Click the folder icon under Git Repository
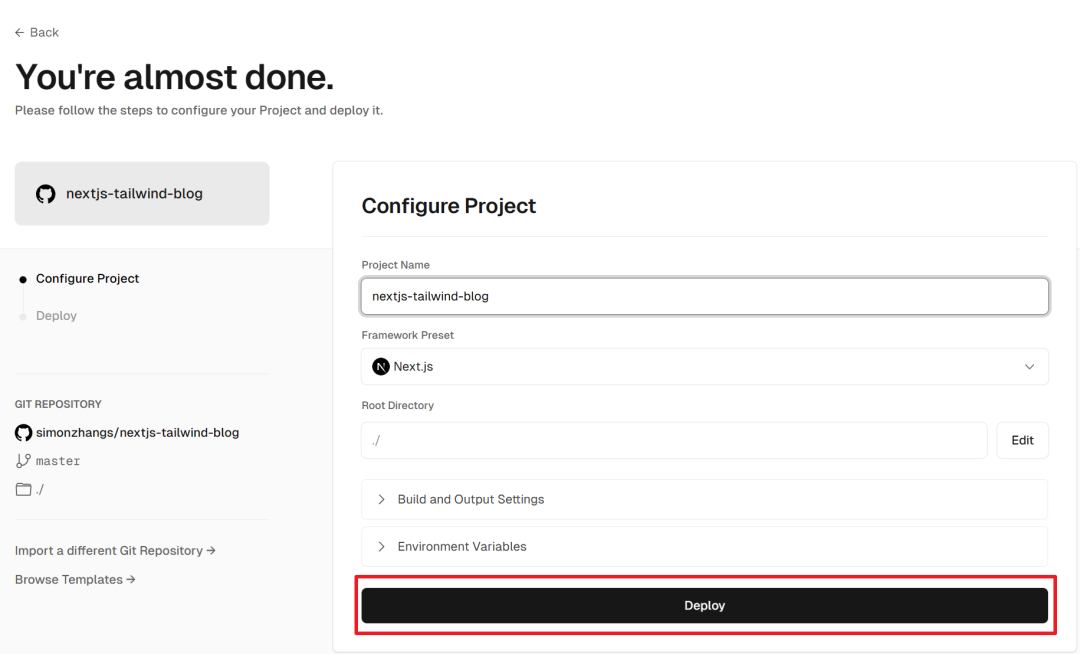The image size is (1080, 654). click(x=23, y=490)
